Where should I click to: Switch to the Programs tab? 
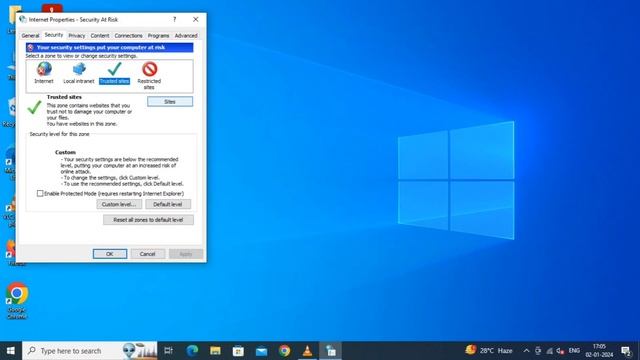158,36
